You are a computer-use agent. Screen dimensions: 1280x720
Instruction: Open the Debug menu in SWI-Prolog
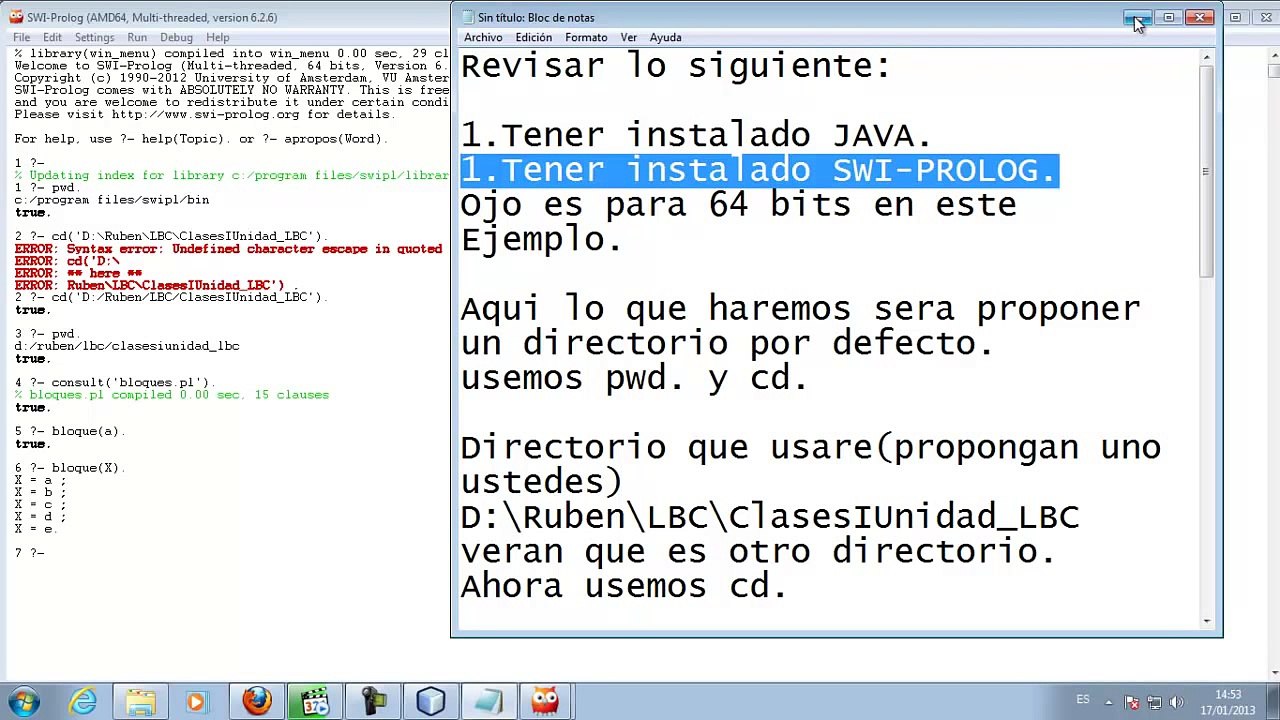click(176, 38)
